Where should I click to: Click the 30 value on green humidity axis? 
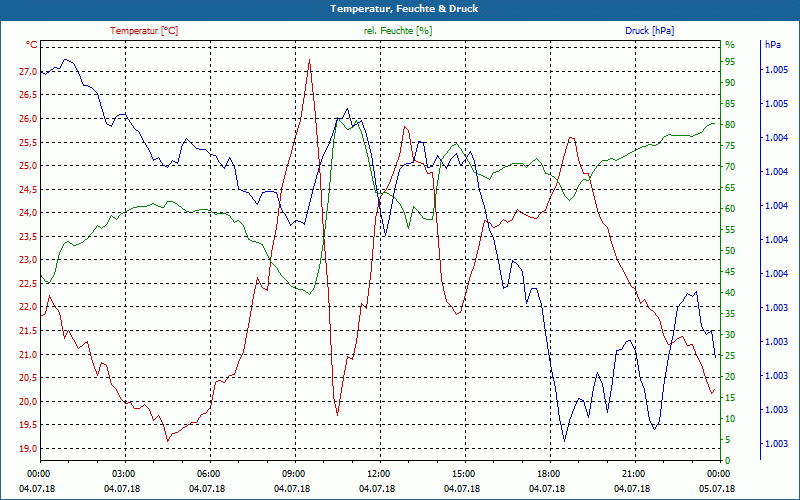[x=730, y=335]
